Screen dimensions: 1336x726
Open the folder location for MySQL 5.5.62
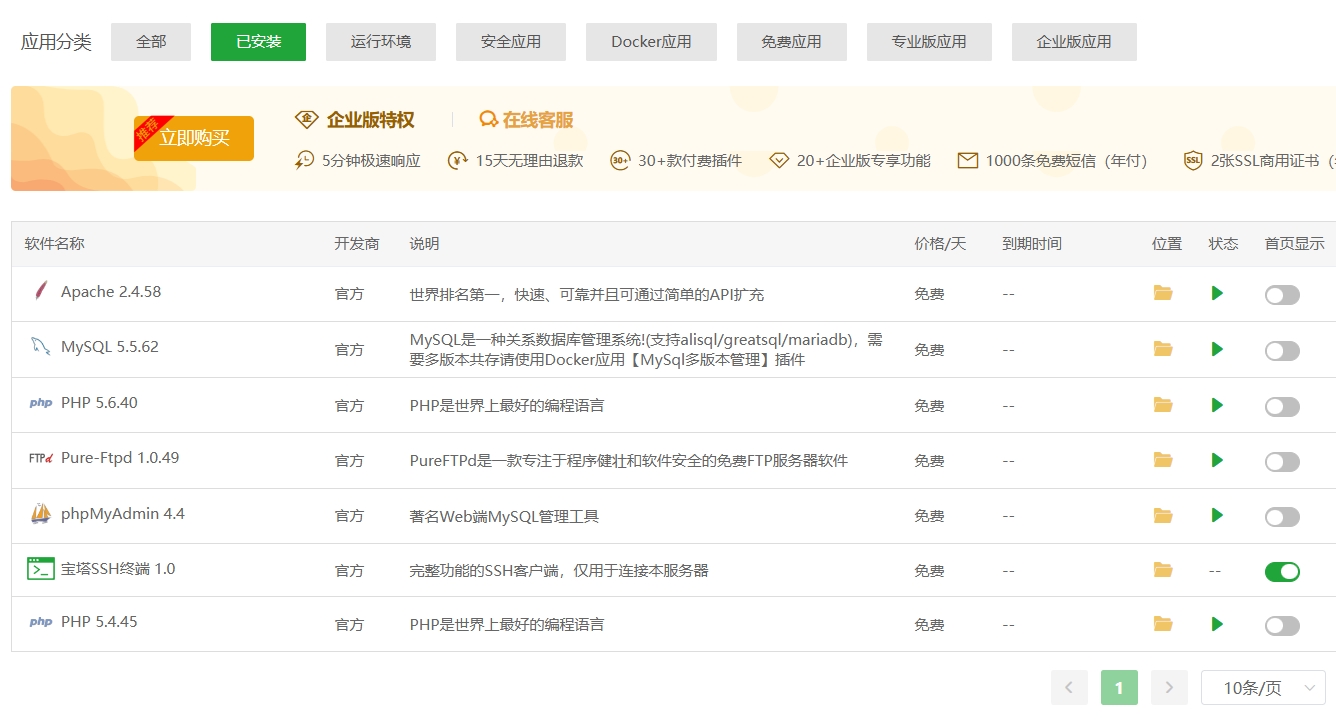pyautogui.click(x=1162, y=349)
